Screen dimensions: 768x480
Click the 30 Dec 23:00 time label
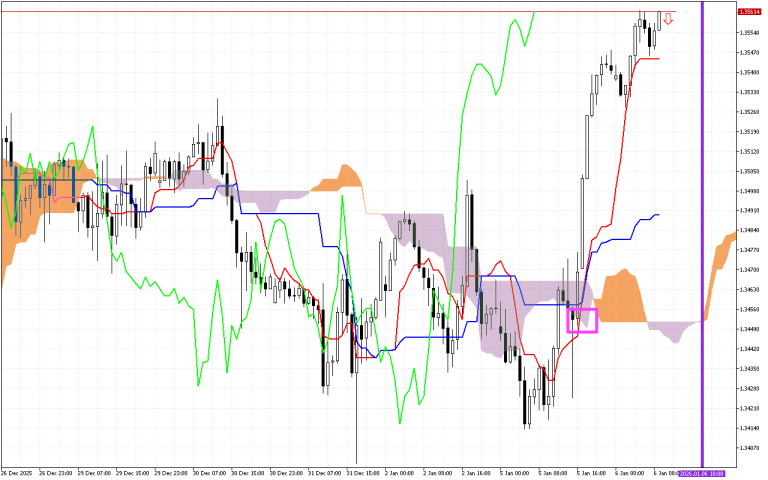tap(286, 474)
